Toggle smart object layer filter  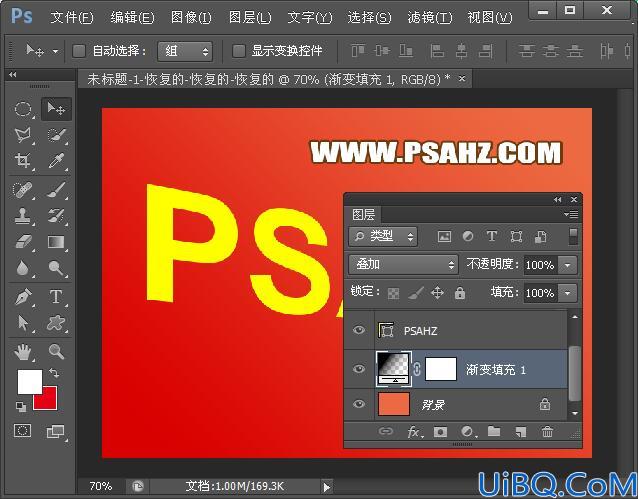point(540,236)
